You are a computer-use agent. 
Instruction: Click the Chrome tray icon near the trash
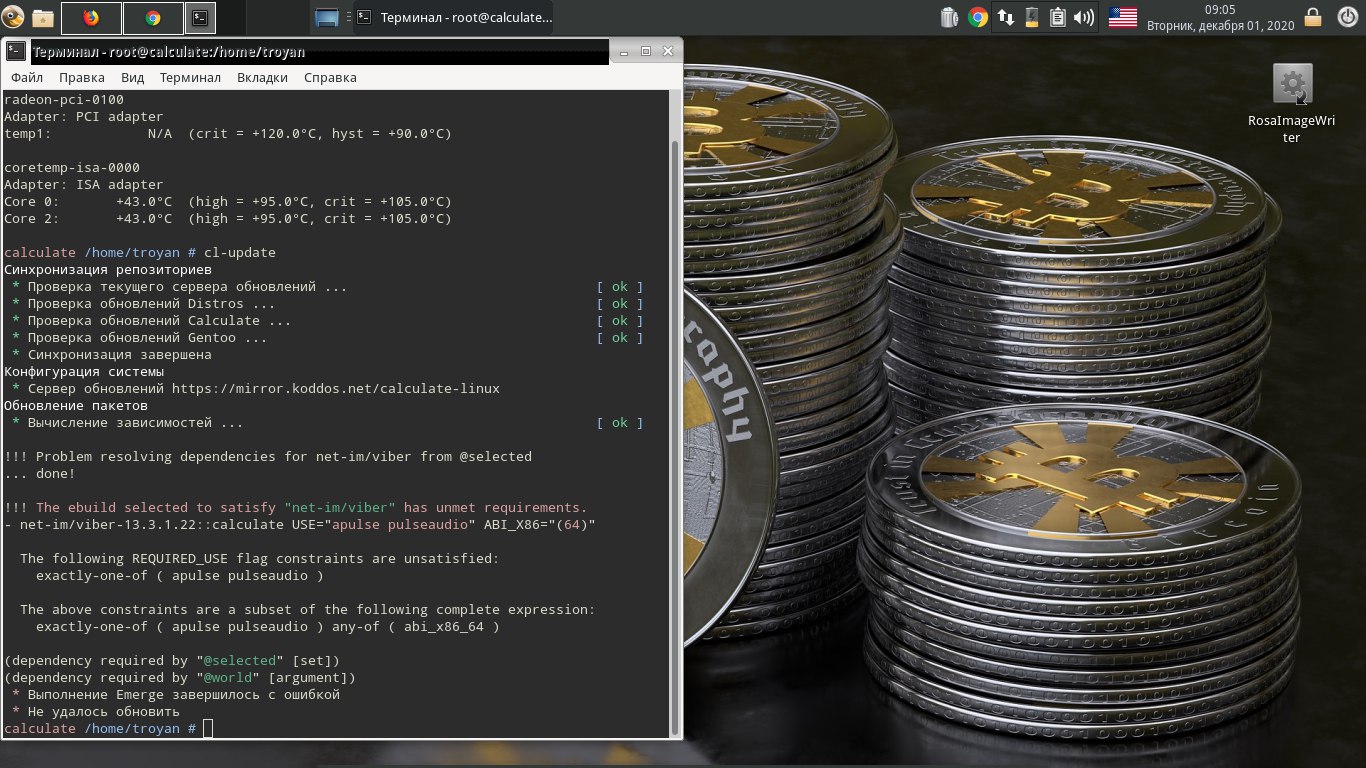point(978,17)
